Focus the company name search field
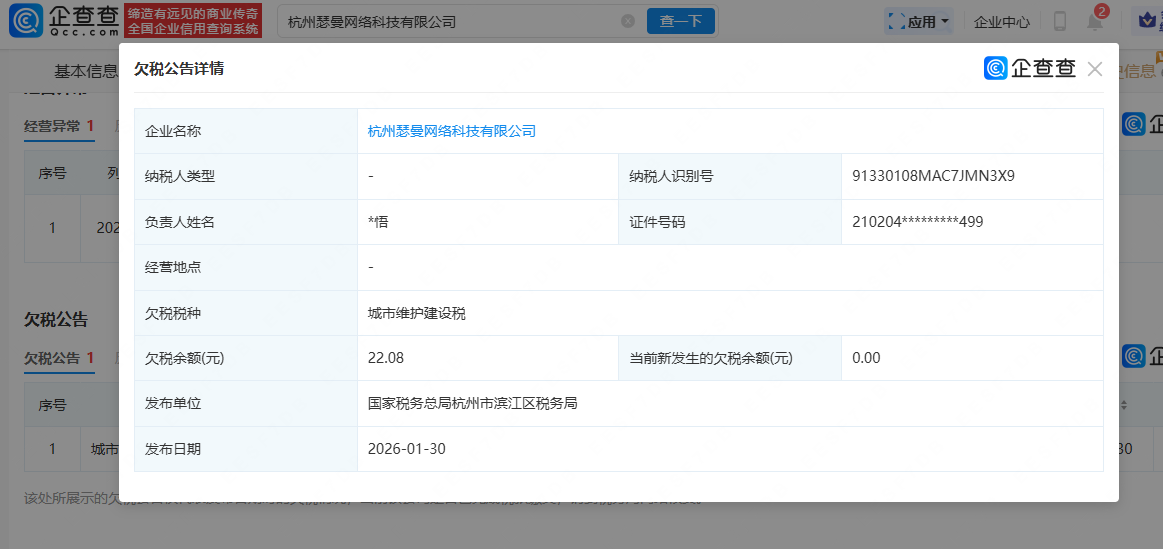The height and width of the screenshot is (549, 1163). click(x=450, y=21)
